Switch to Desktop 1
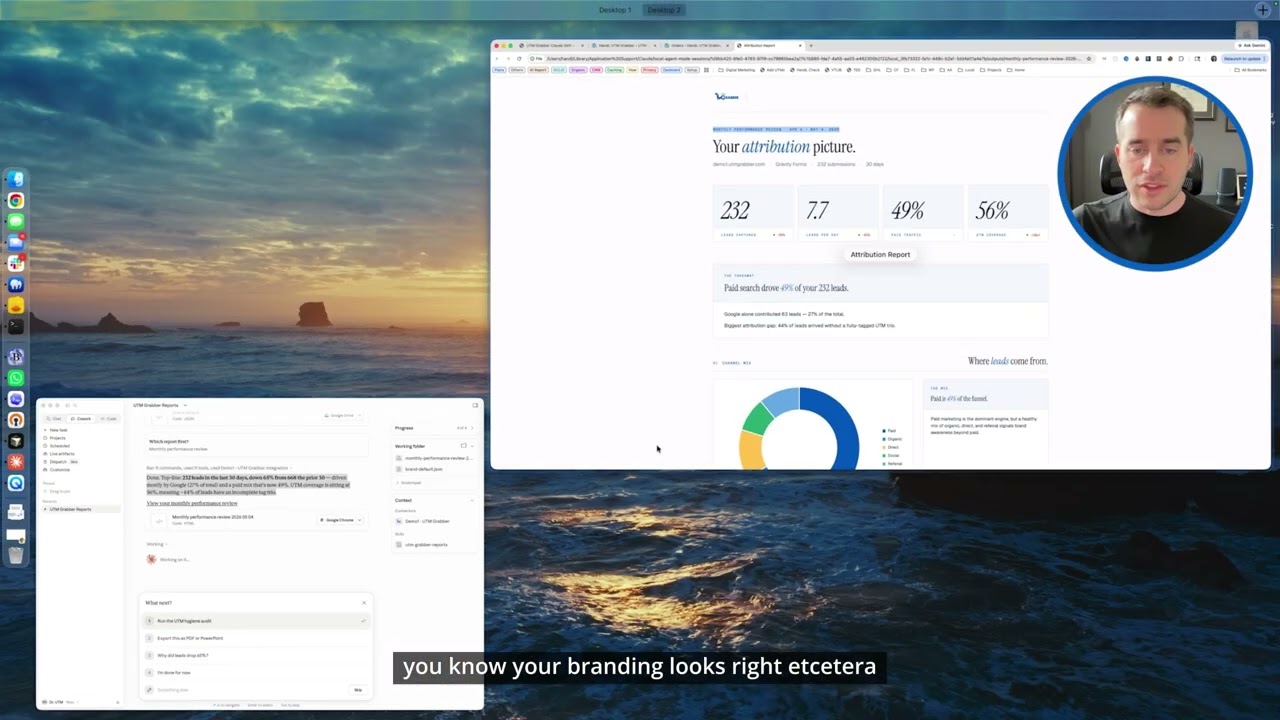 [x=615, y=10]
